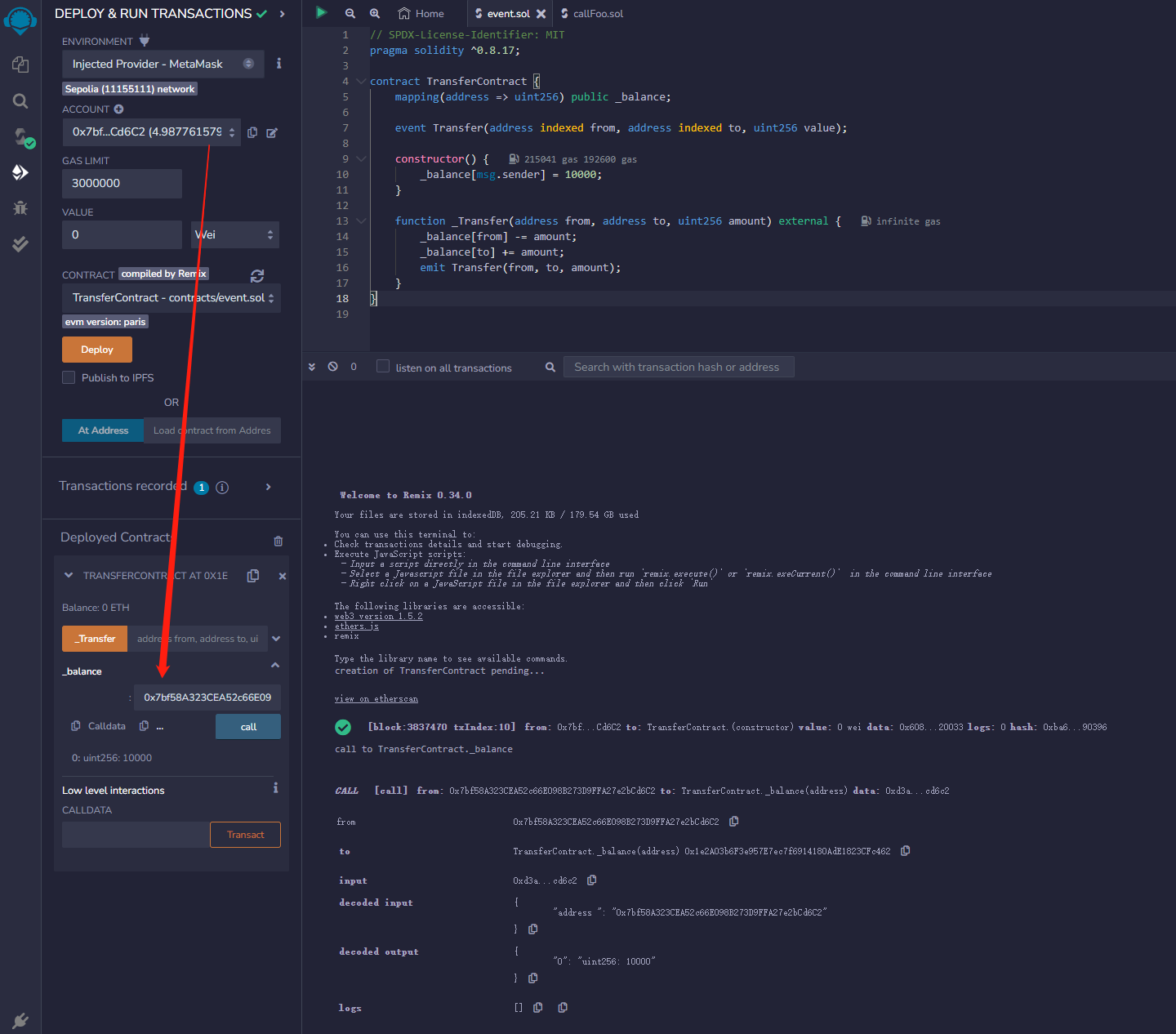
Task: Remove the deployed TRANSFERCONTRACT instance
Action: 283,576
